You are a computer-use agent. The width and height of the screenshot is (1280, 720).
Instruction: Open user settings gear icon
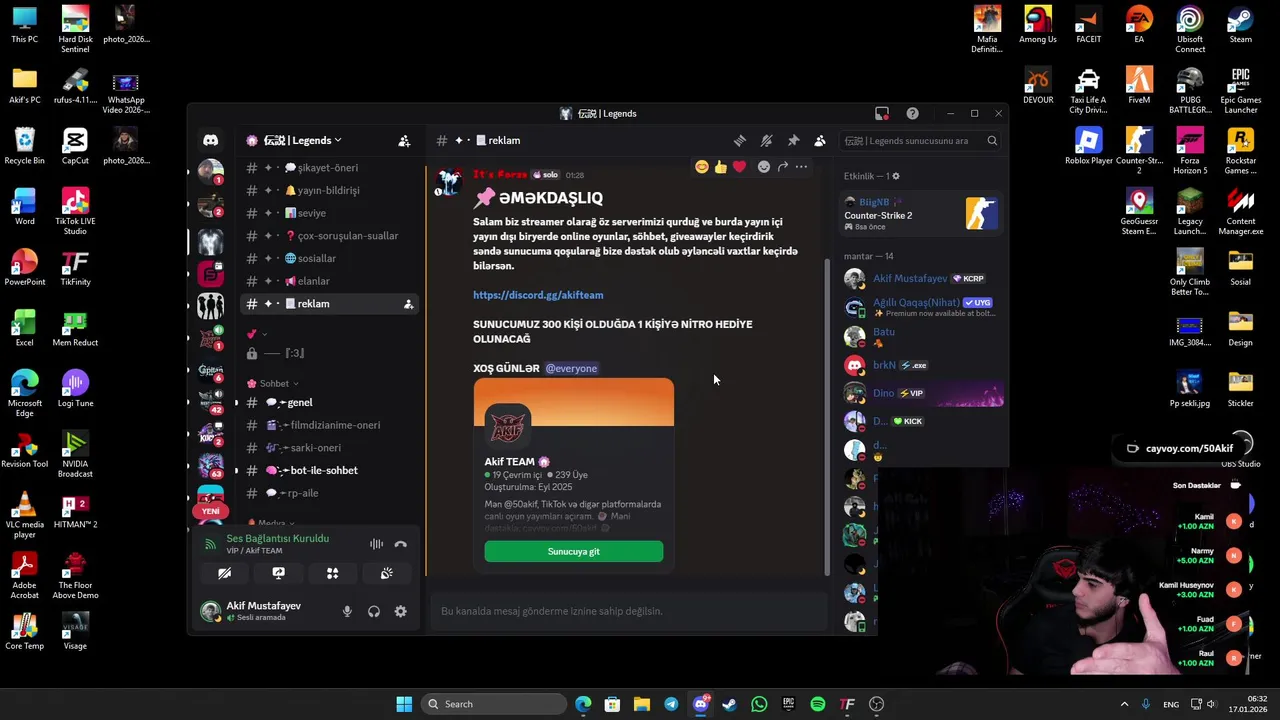[401, 611]
